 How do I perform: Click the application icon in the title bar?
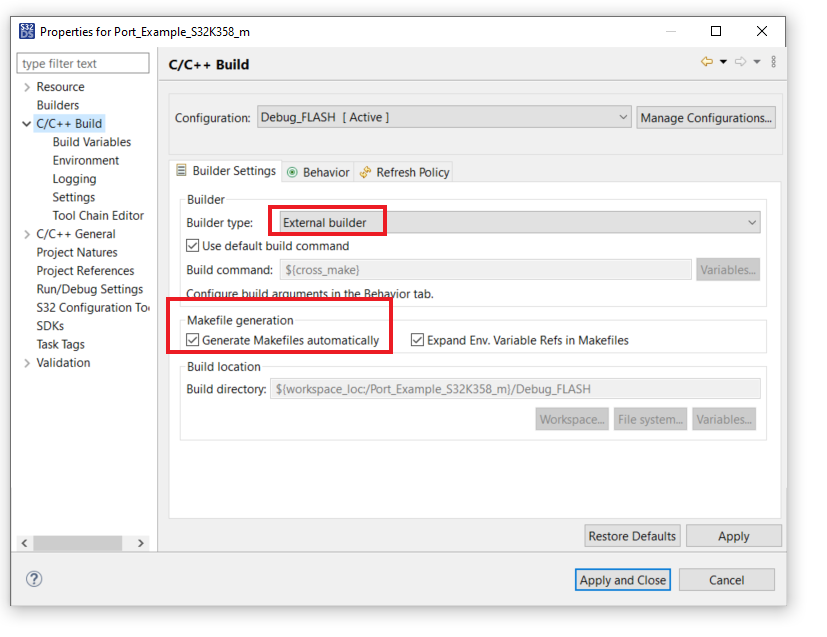pos(26,30)
